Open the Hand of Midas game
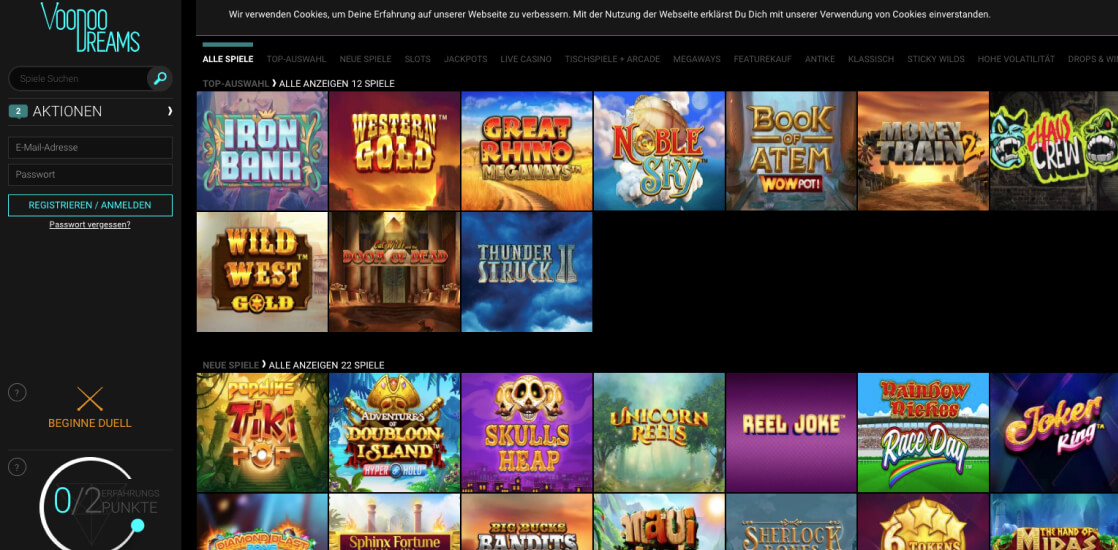 pyautogui.click(x=1054, y=522)
